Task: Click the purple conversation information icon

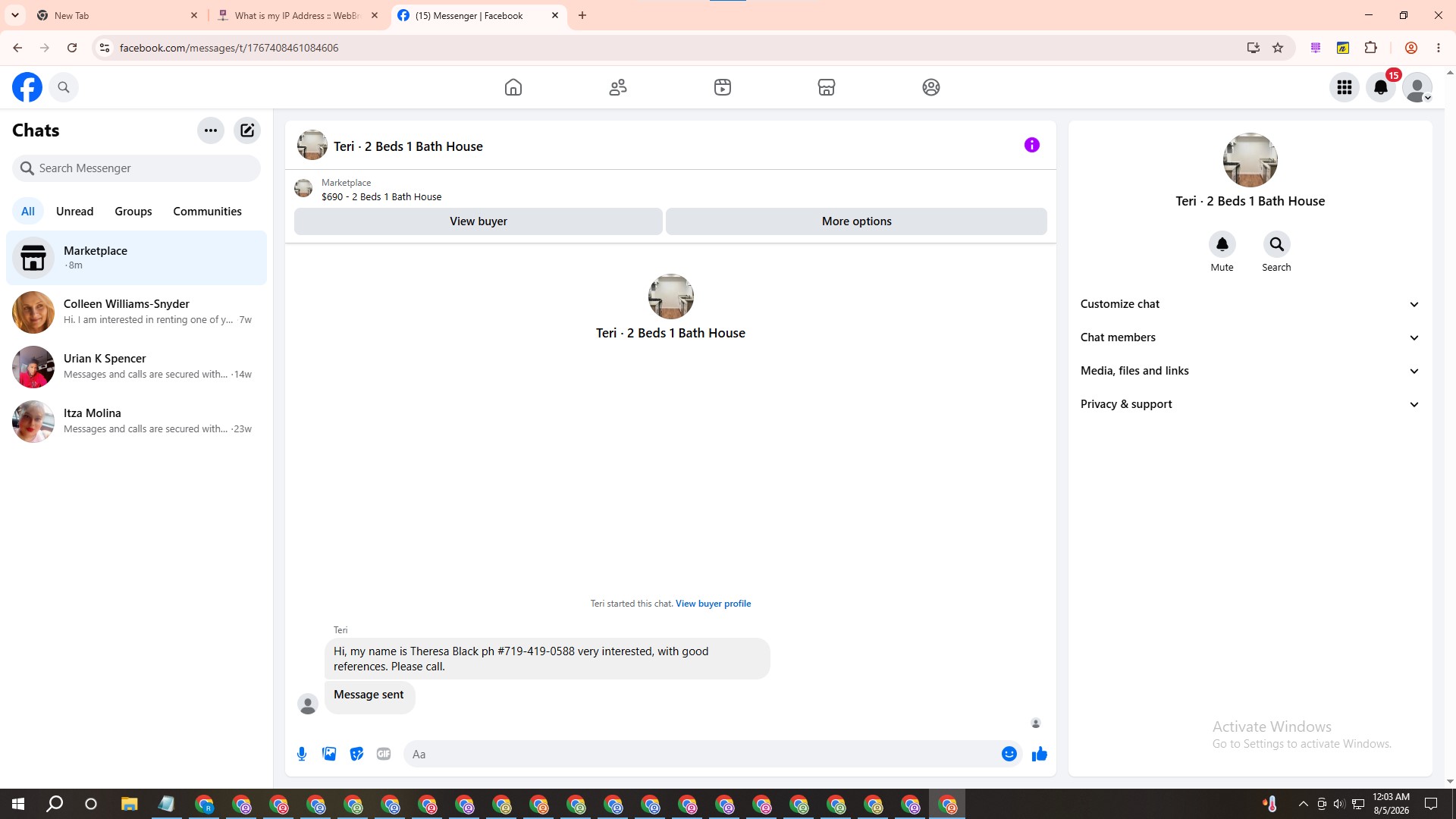Action: coord(1032,145)
